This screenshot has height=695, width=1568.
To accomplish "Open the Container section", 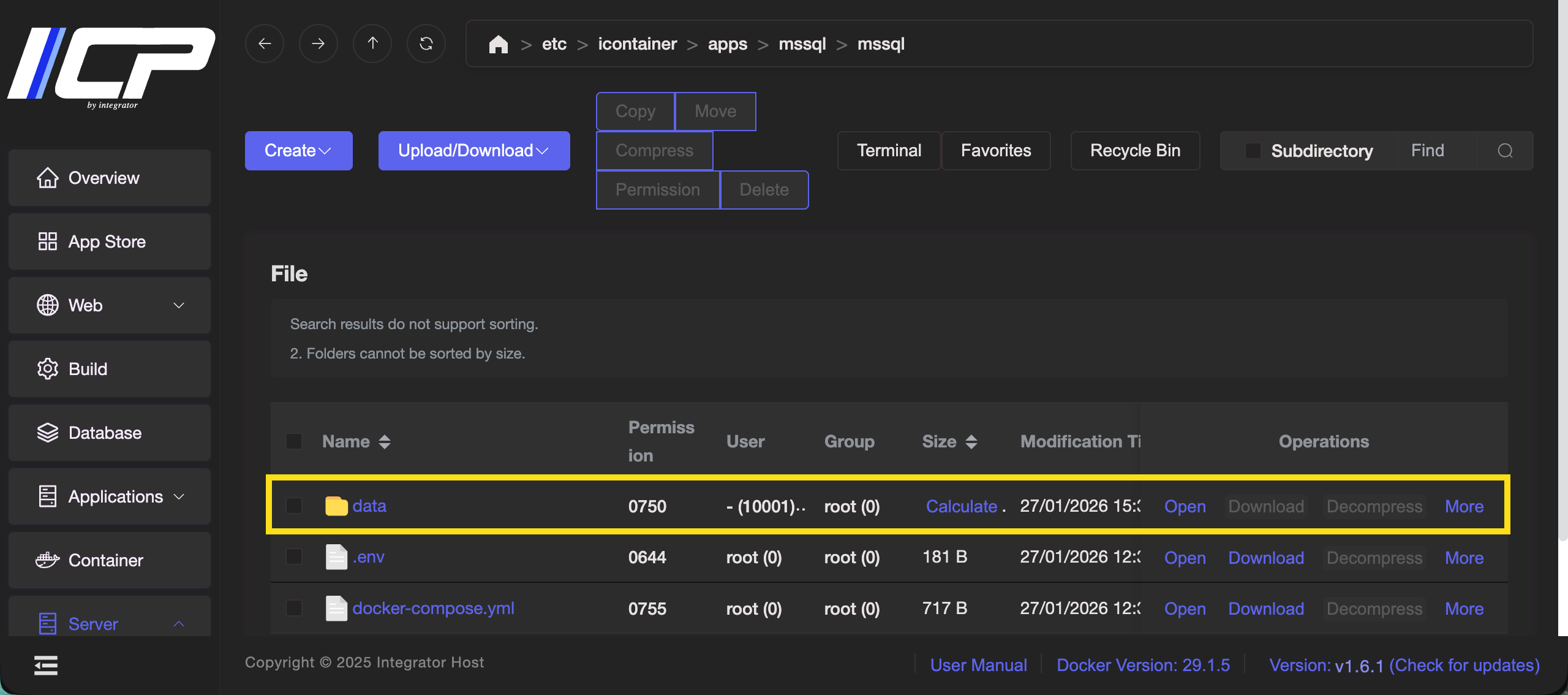I will click(110, 560).
